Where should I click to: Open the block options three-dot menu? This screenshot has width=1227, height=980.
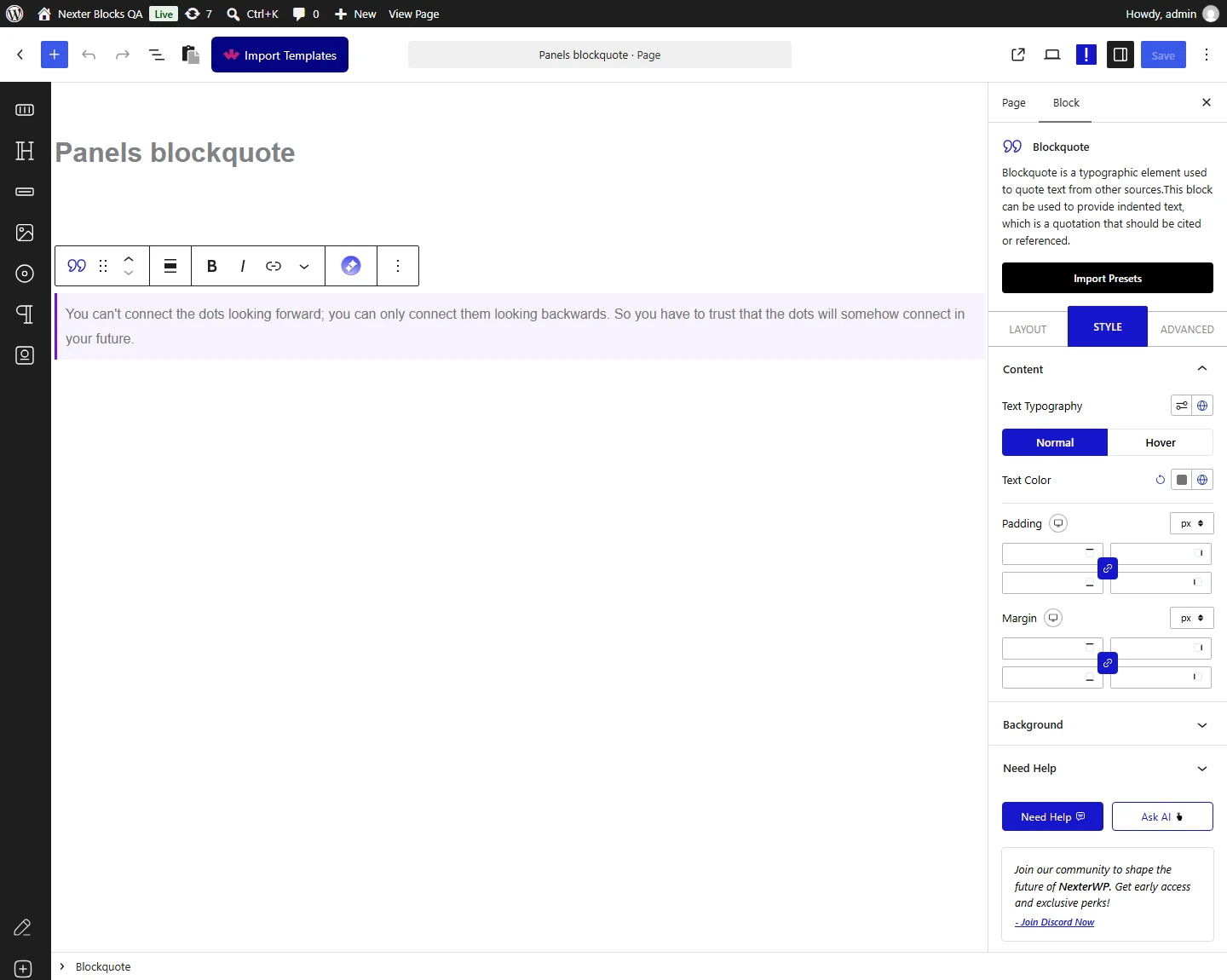click(x=398, y=266)
